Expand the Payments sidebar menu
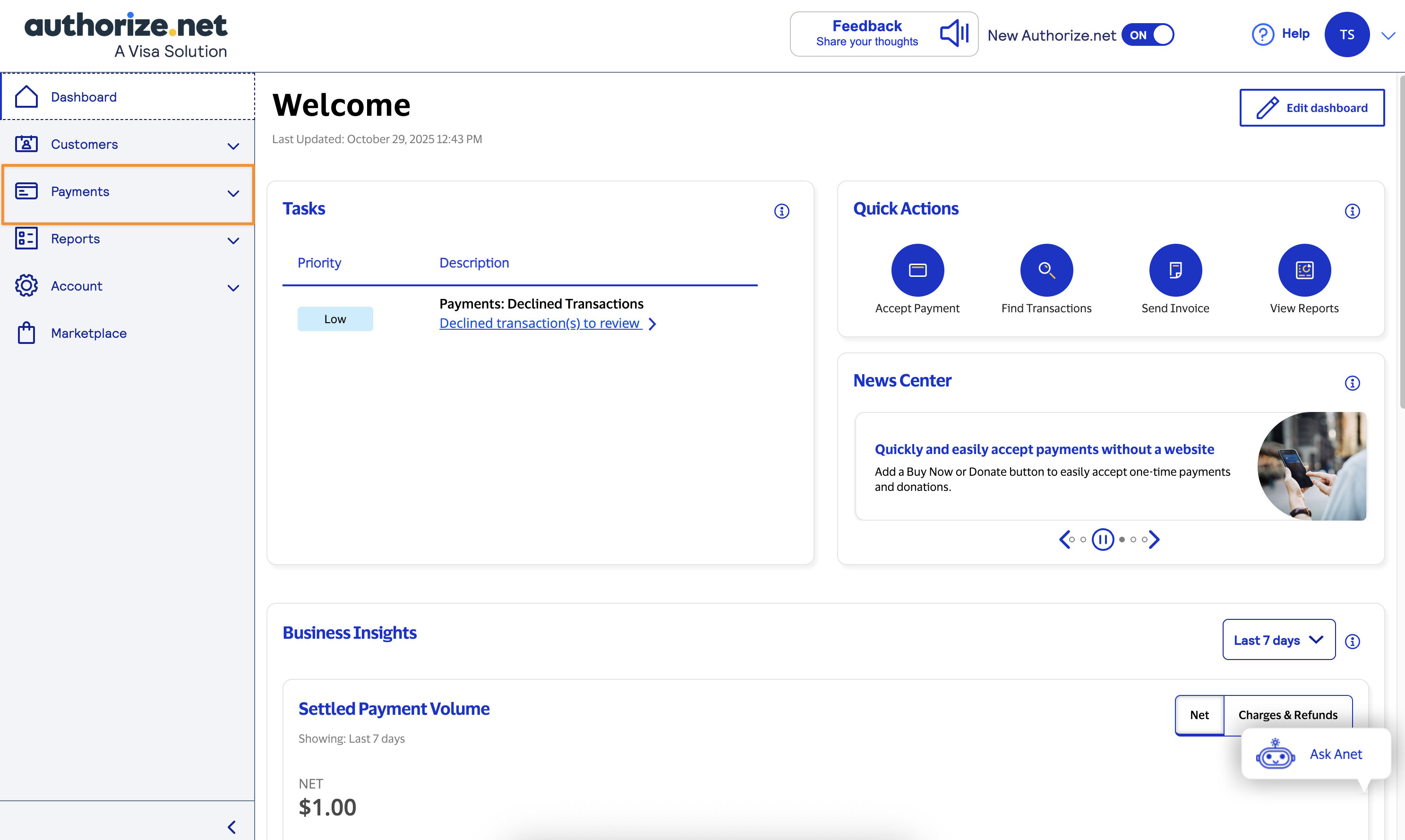This screenshot has height=840, width=1405. 127,192
